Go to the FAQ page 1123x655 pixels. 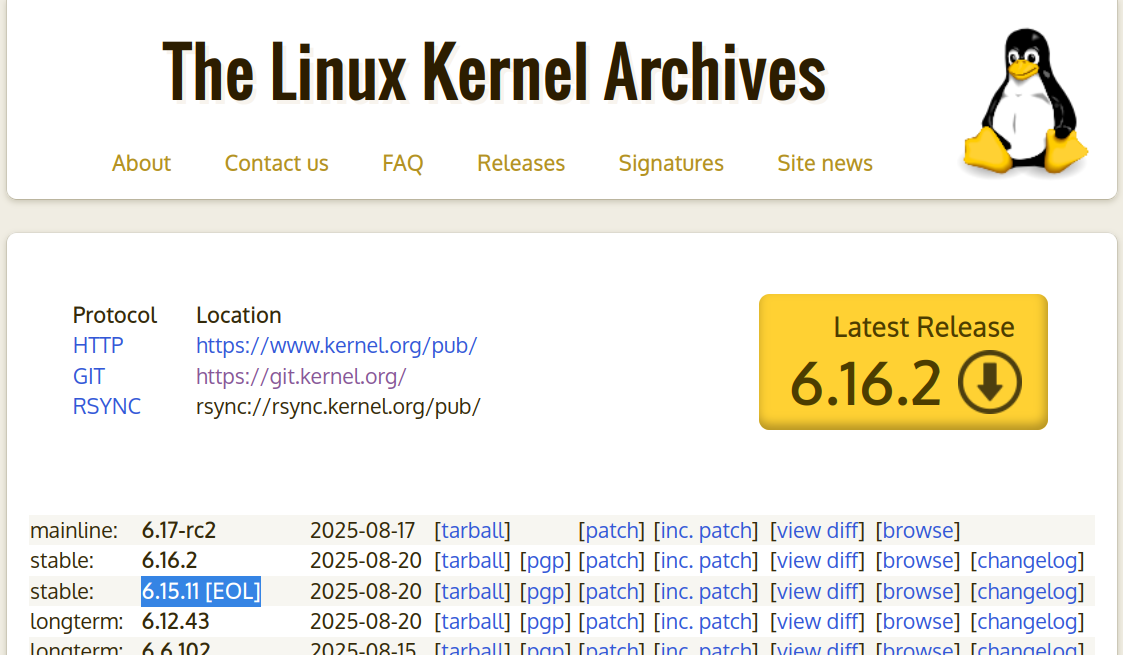402,163
